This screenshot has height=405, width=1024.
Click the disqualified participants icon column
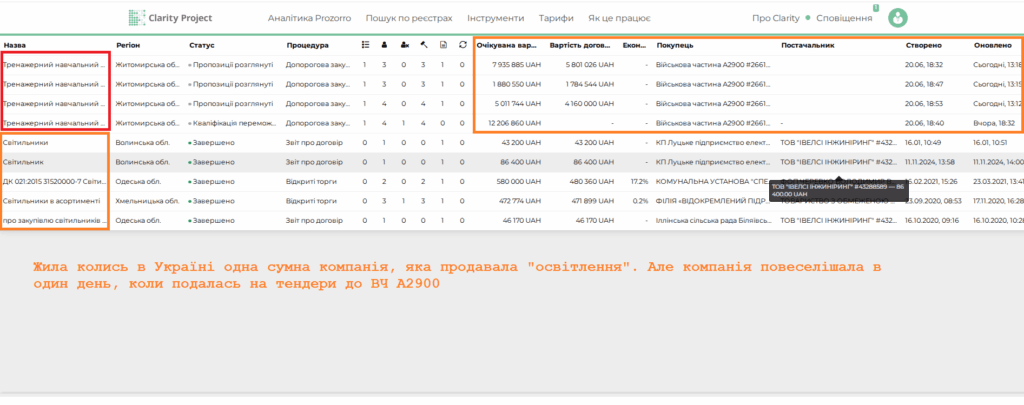pyautogui.click(x=404, y=45)
